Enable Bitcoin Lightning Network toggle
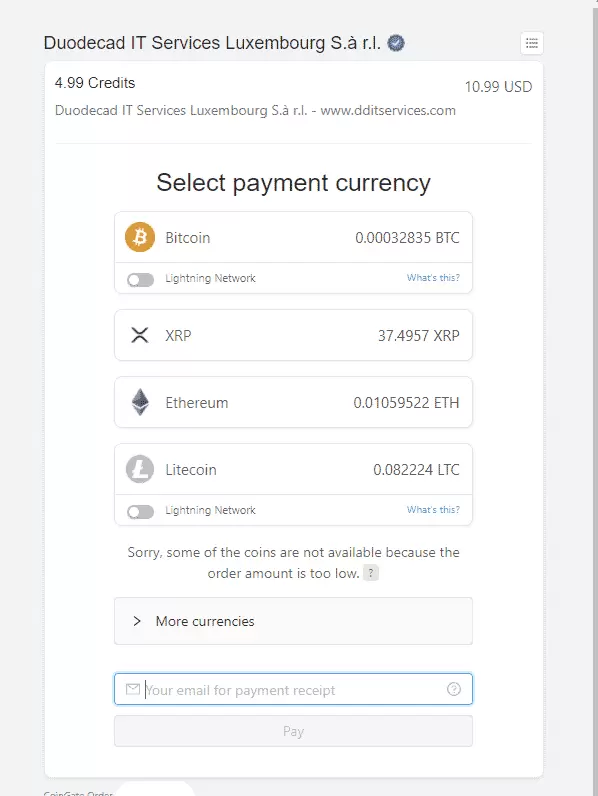This screenshot has height=796, width=598. click(141, 279)
